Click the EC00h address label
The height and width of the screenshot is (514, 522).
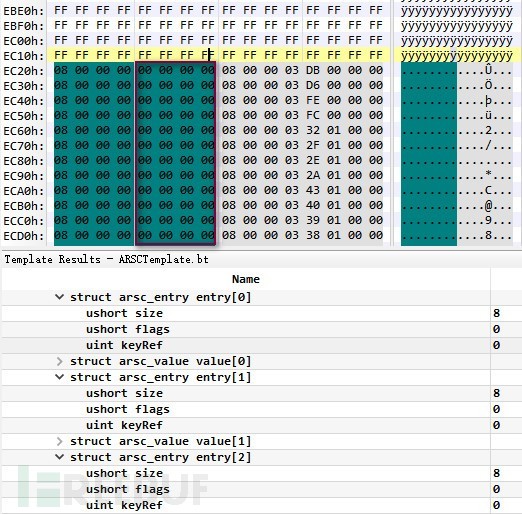click(x=24, y=41)
